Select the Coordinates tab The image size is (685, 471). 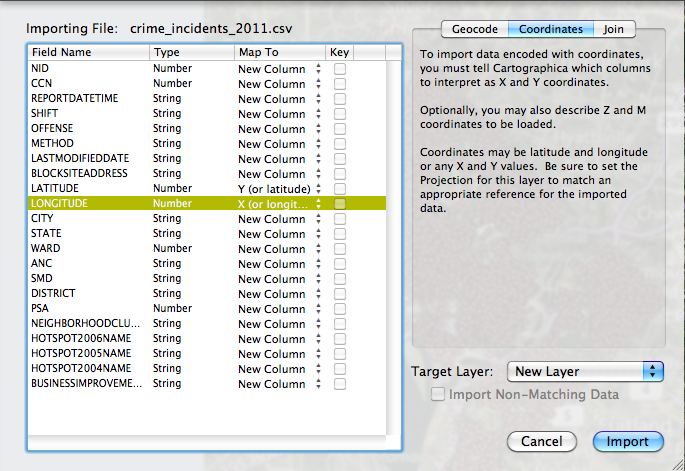tap(550, 30)
